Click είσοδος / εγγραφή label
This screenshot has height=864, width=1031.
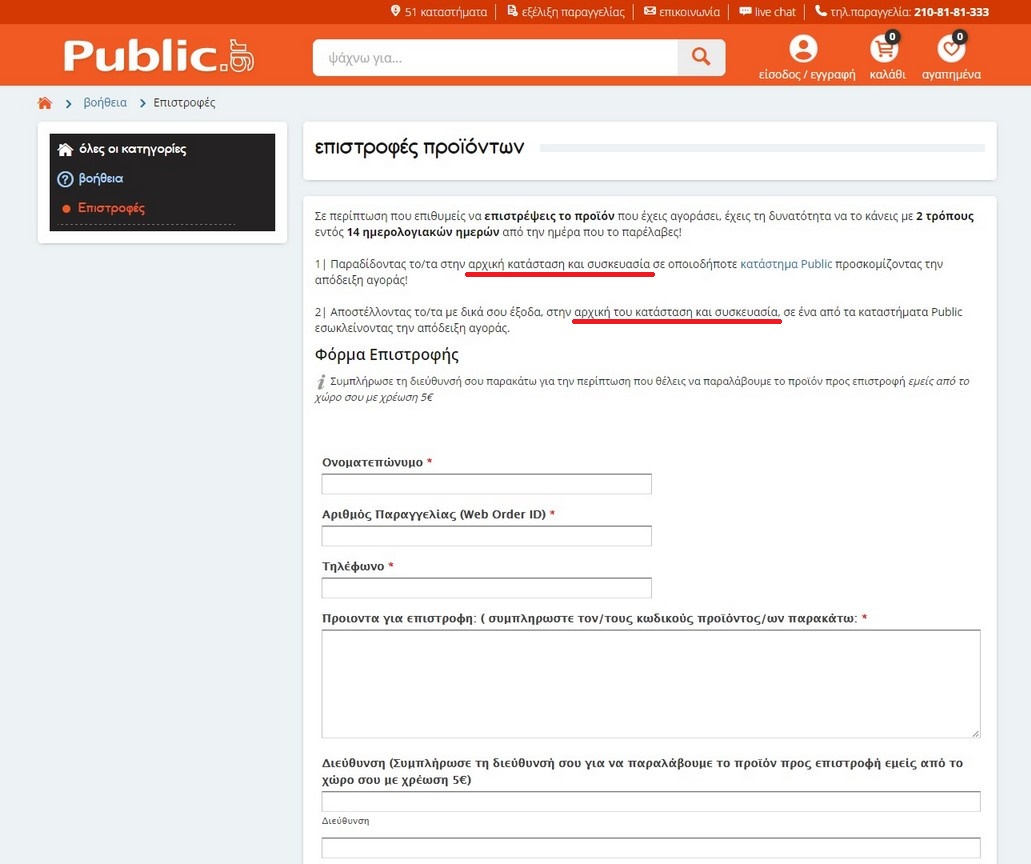pos(807,74)
